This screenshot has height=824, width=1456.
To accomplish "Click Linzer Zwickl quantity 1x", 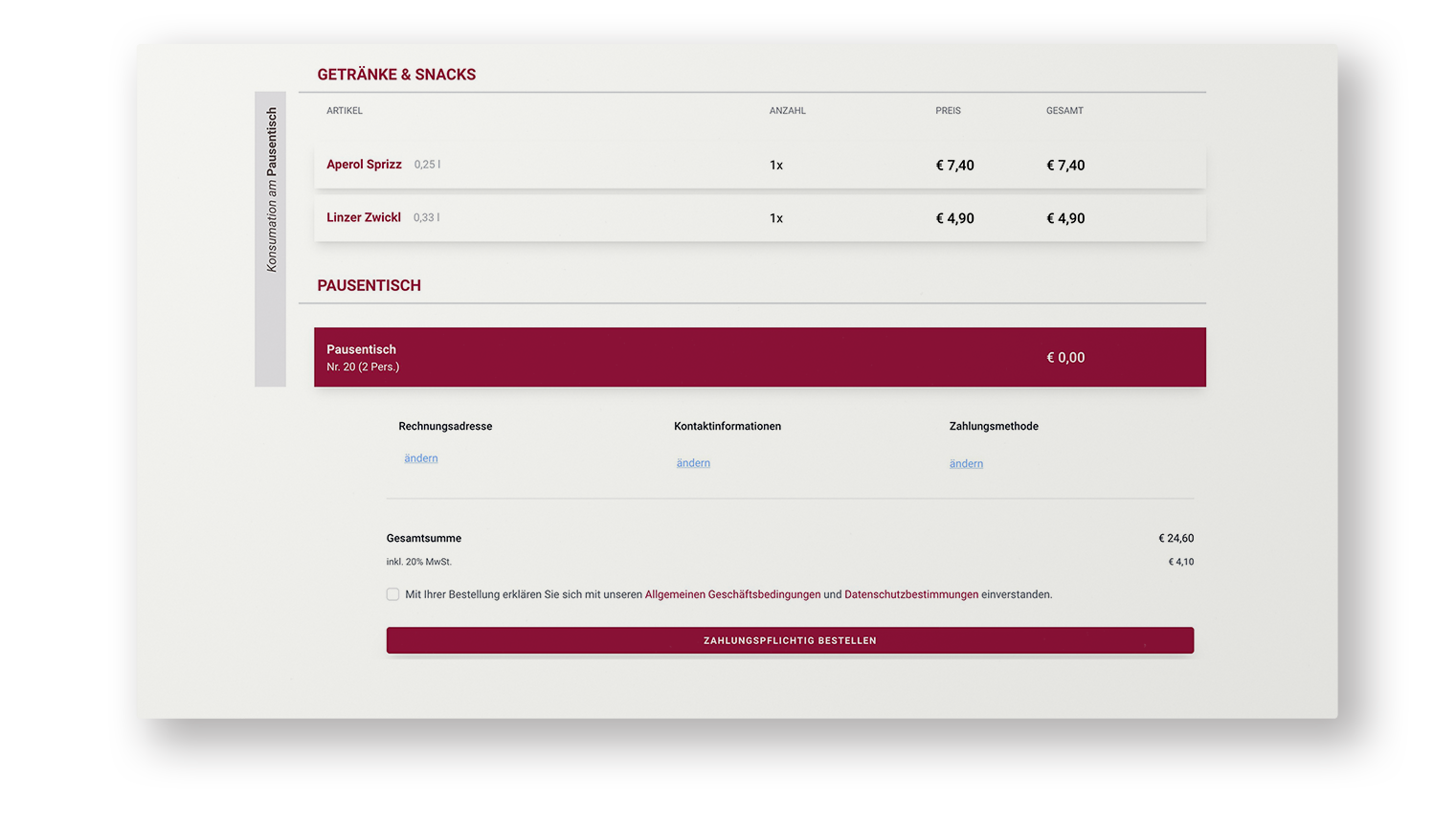I will click(x=776, y=218).
